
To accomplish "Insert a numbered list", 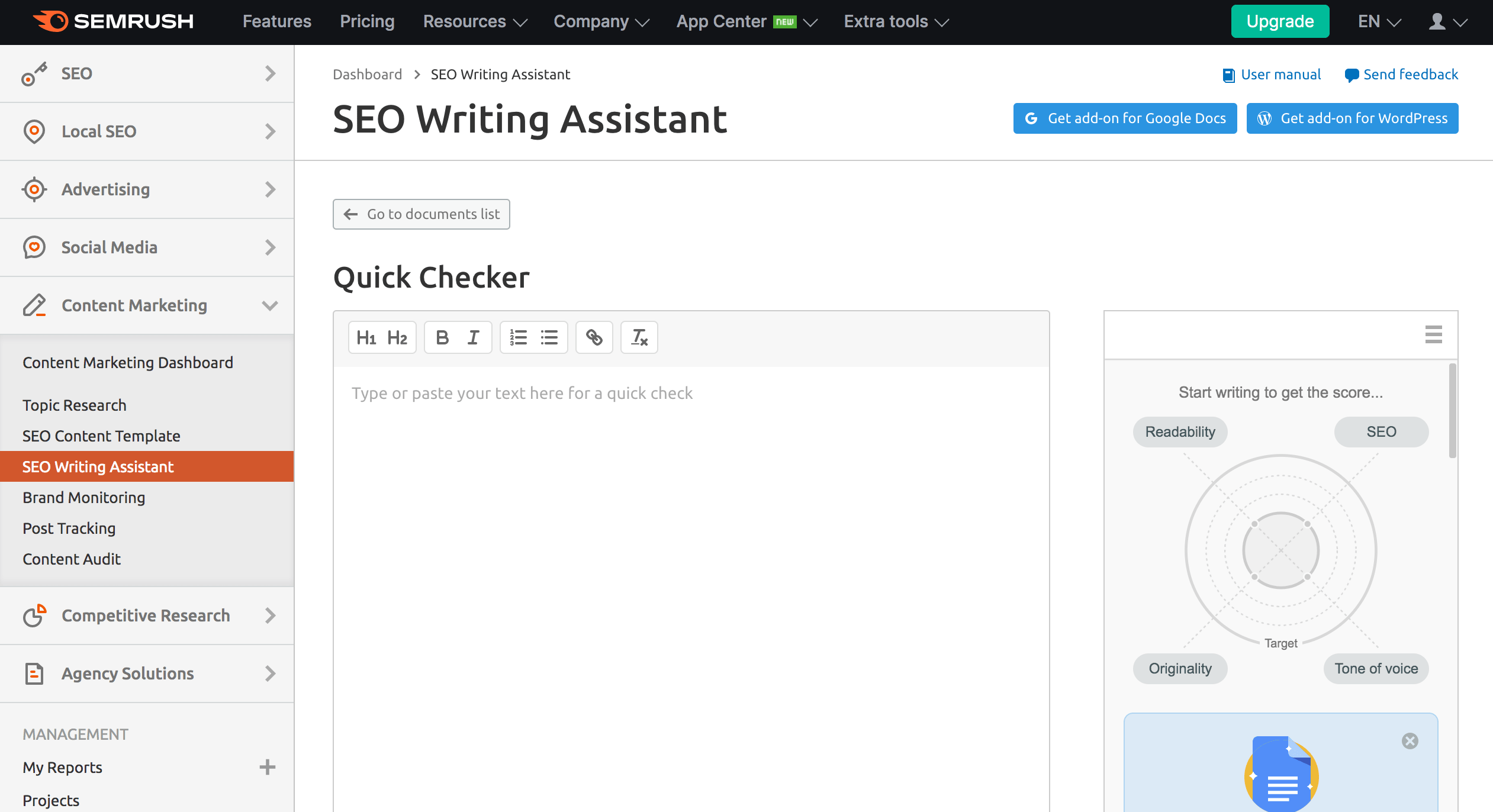I will tap(518, 337).
